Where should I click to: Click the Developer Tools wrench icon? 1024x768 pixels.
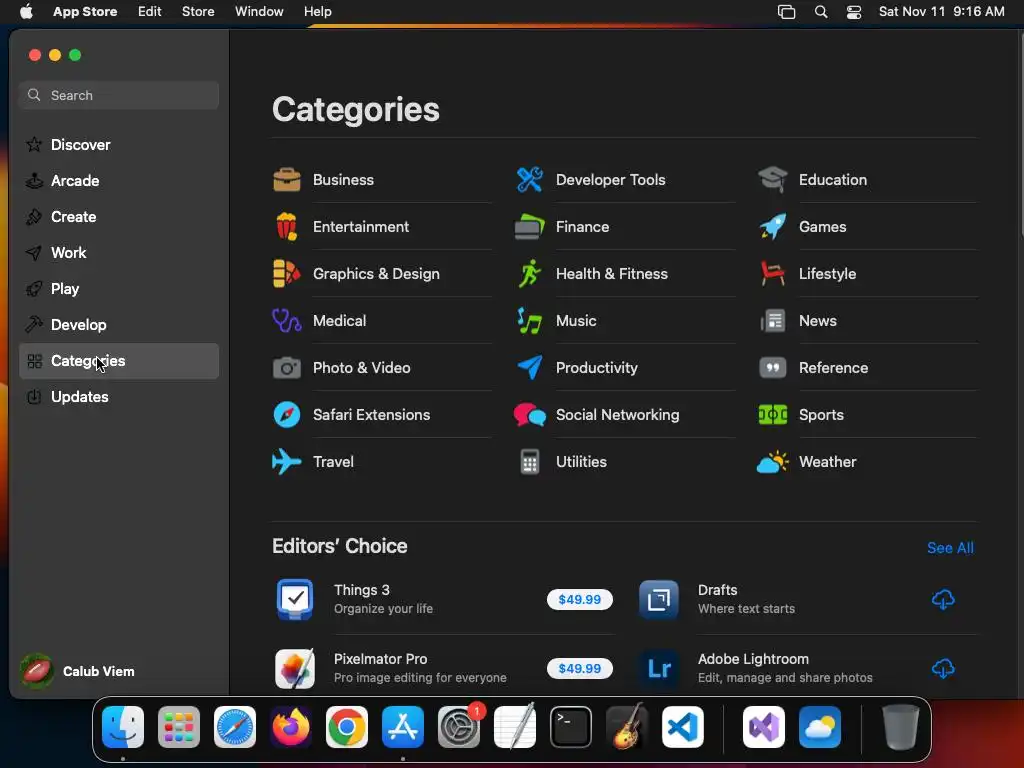point(529,180)
